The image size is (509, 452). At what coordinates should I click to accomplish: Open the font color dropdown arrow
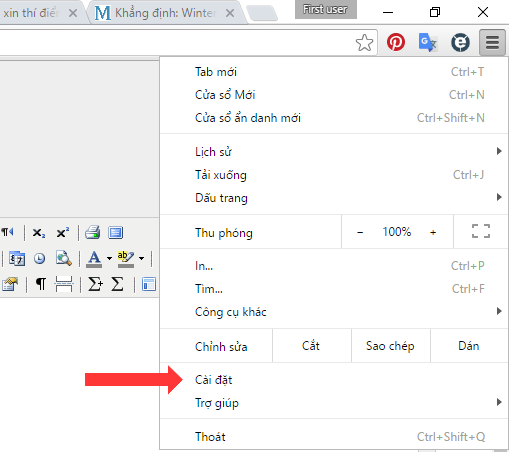109,258
